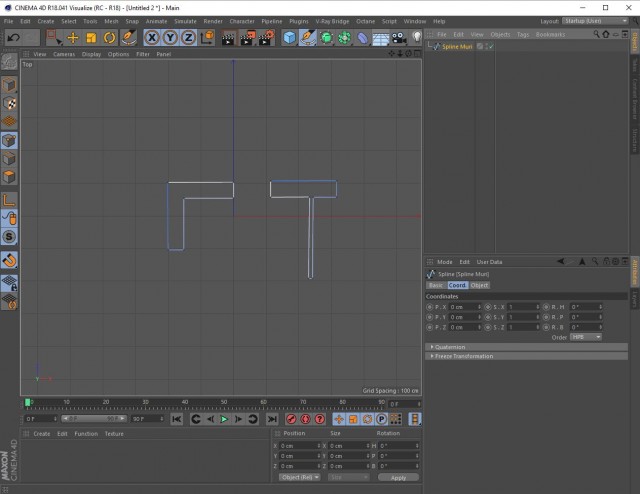This screenshot has width=640, height=494.
Task: Expand the Freeze Transformation section
Action: click(527, 356)
